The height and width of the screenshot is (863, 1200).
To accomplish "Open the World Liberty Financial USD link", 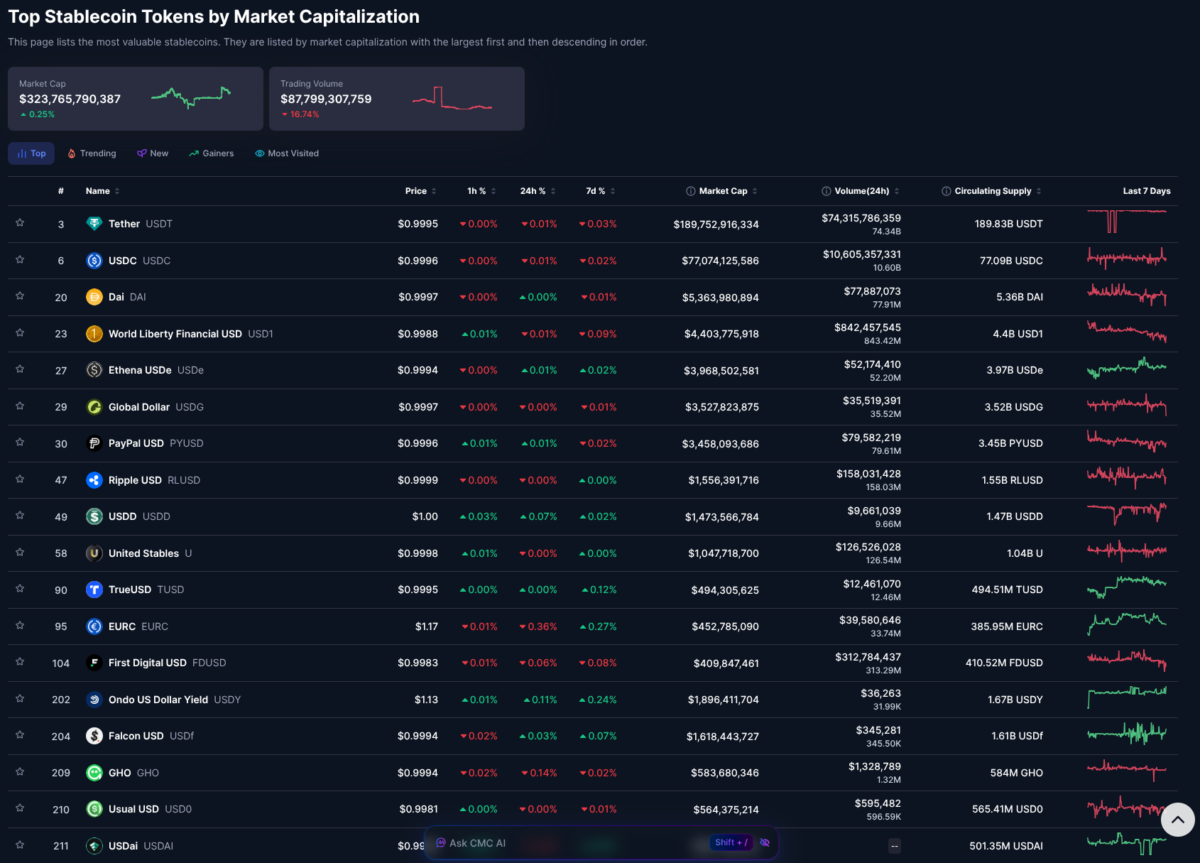I will click(x=175, y=334).
